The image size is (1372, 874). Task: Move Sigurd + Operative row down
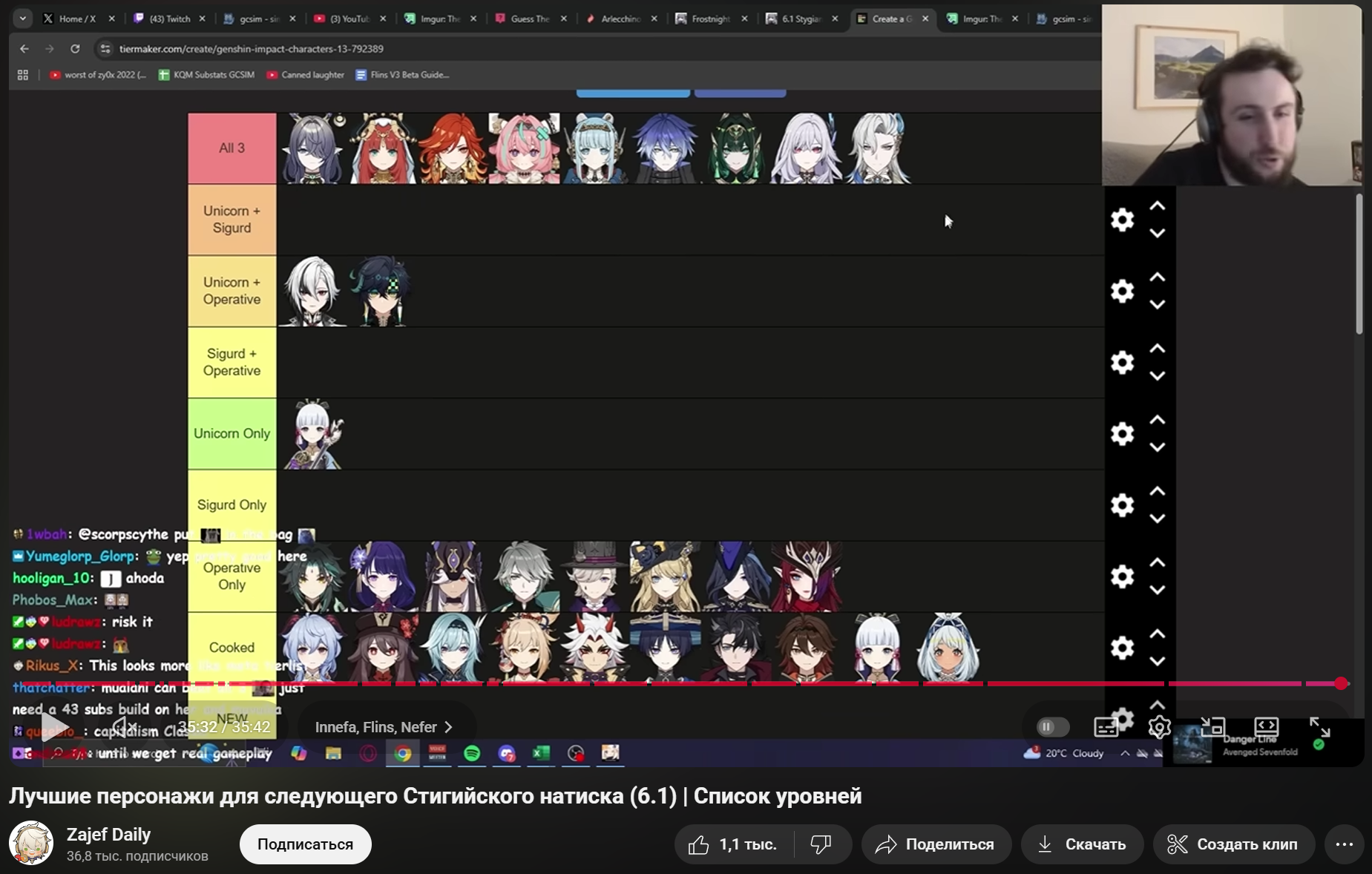1157,375
